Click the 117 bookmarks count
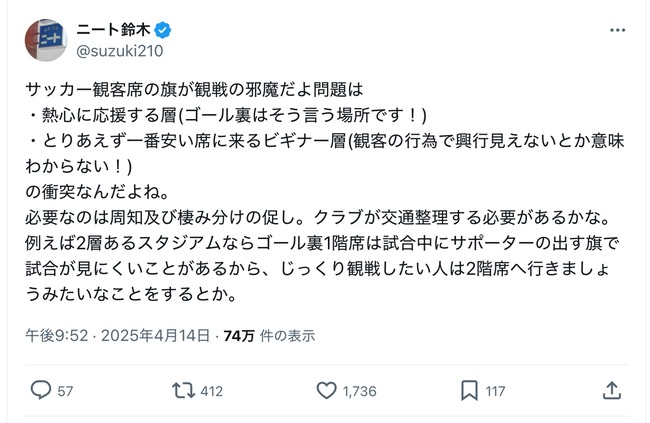 (x=495, y=391)
